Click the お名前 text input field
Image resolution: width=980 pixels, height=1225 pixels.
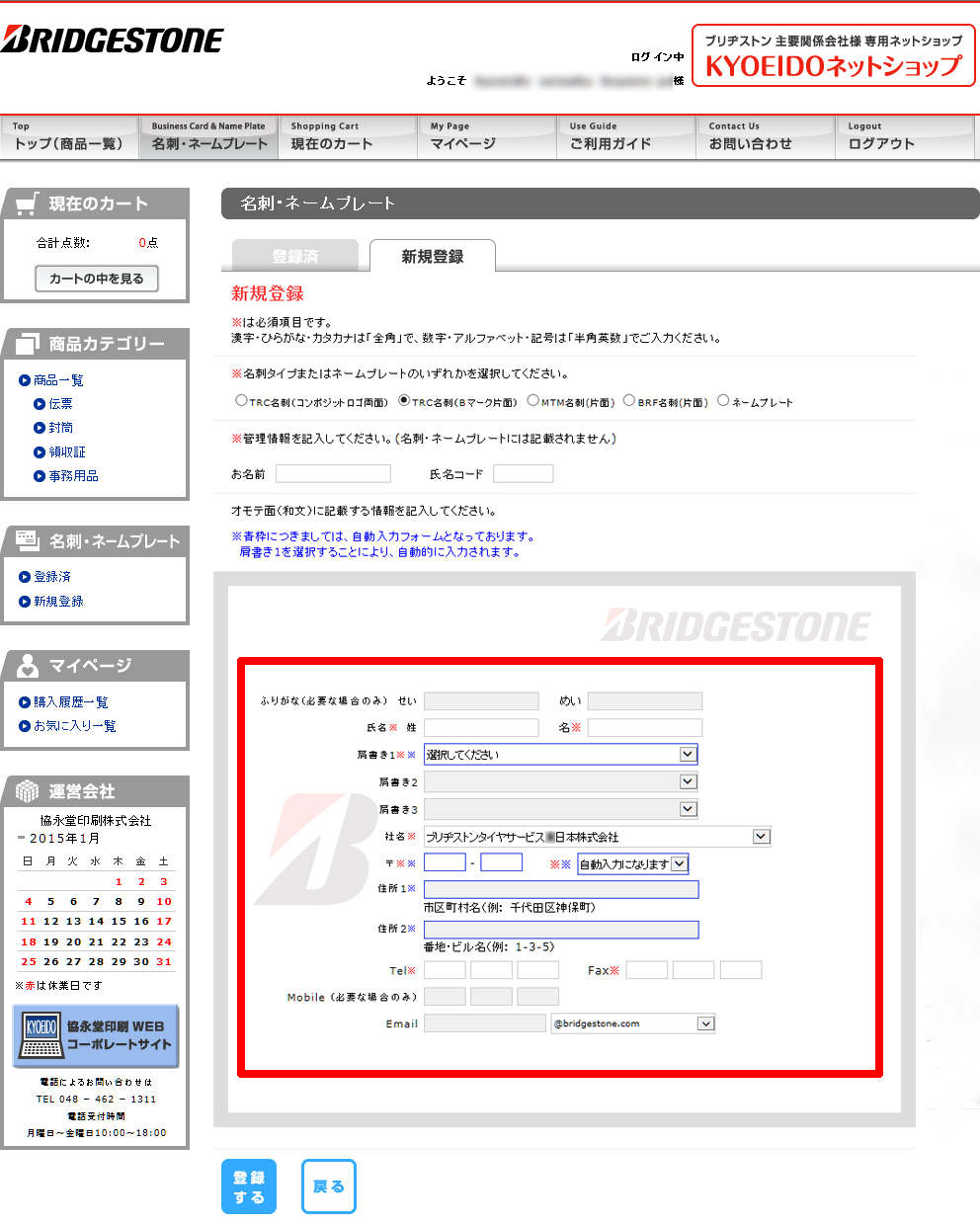[333, 474]
